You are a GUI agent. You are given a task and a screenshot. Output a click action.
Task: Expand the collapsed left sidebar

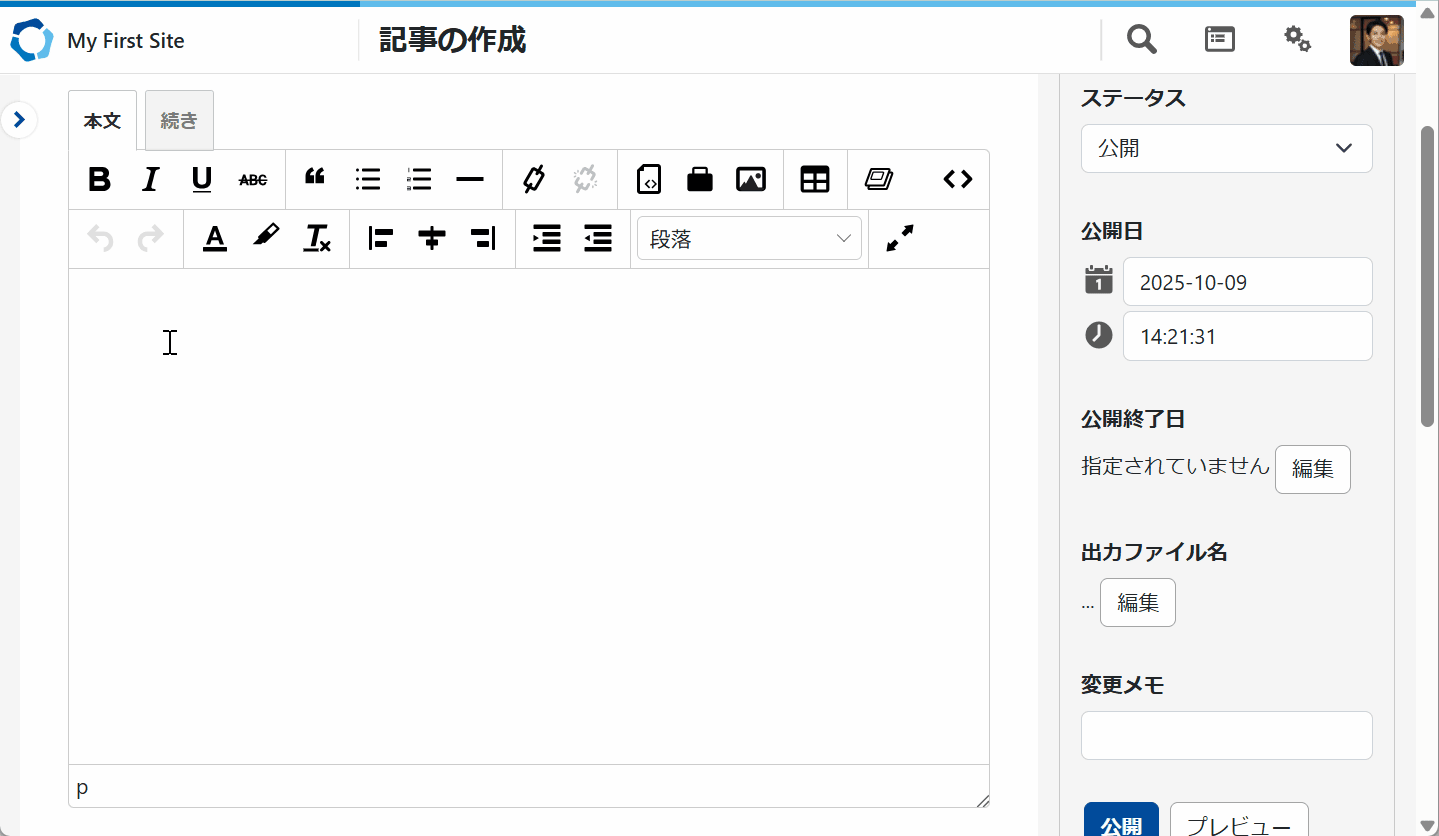click(19, 120)
